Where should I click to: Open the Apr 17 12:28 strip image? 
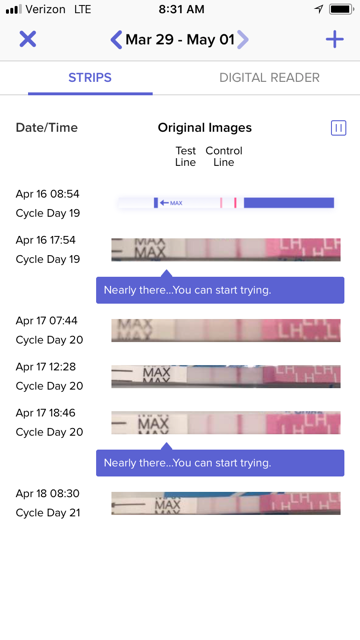(226, 376)
